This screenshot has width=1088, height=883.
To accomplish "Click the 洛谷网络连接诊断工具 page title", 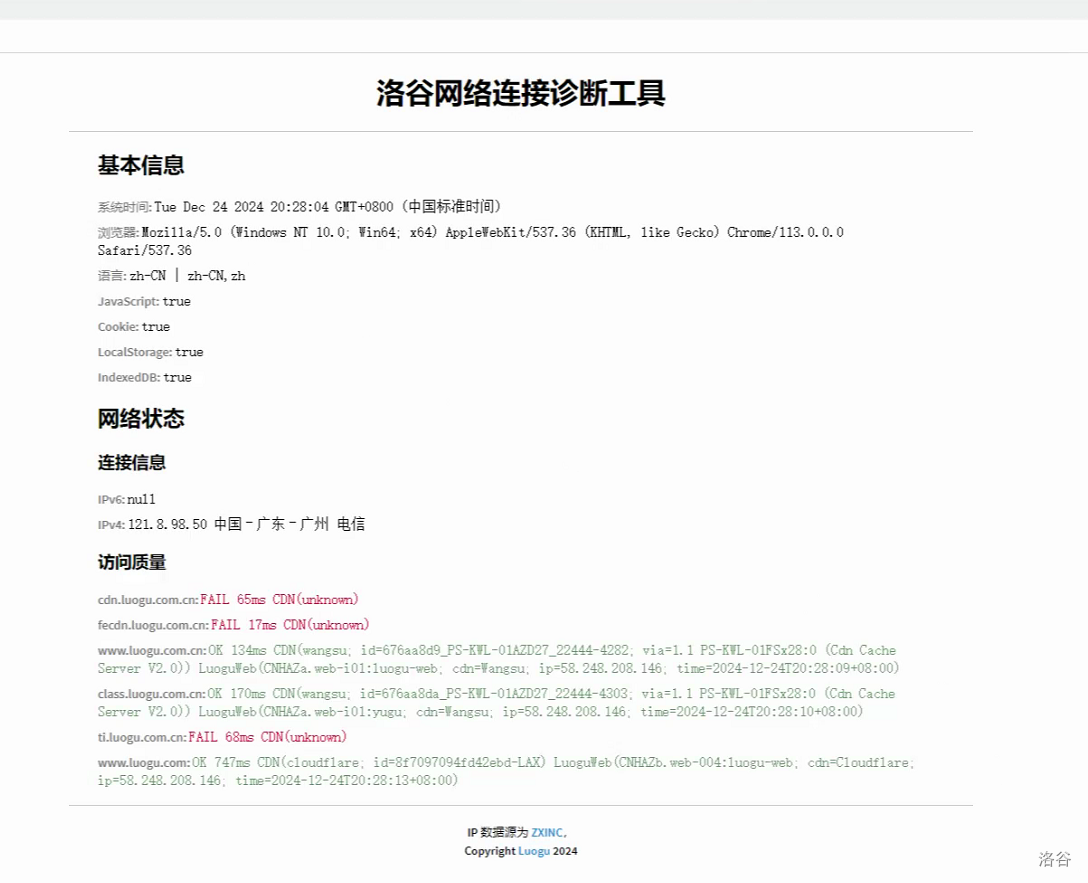I will pos(520,93).
